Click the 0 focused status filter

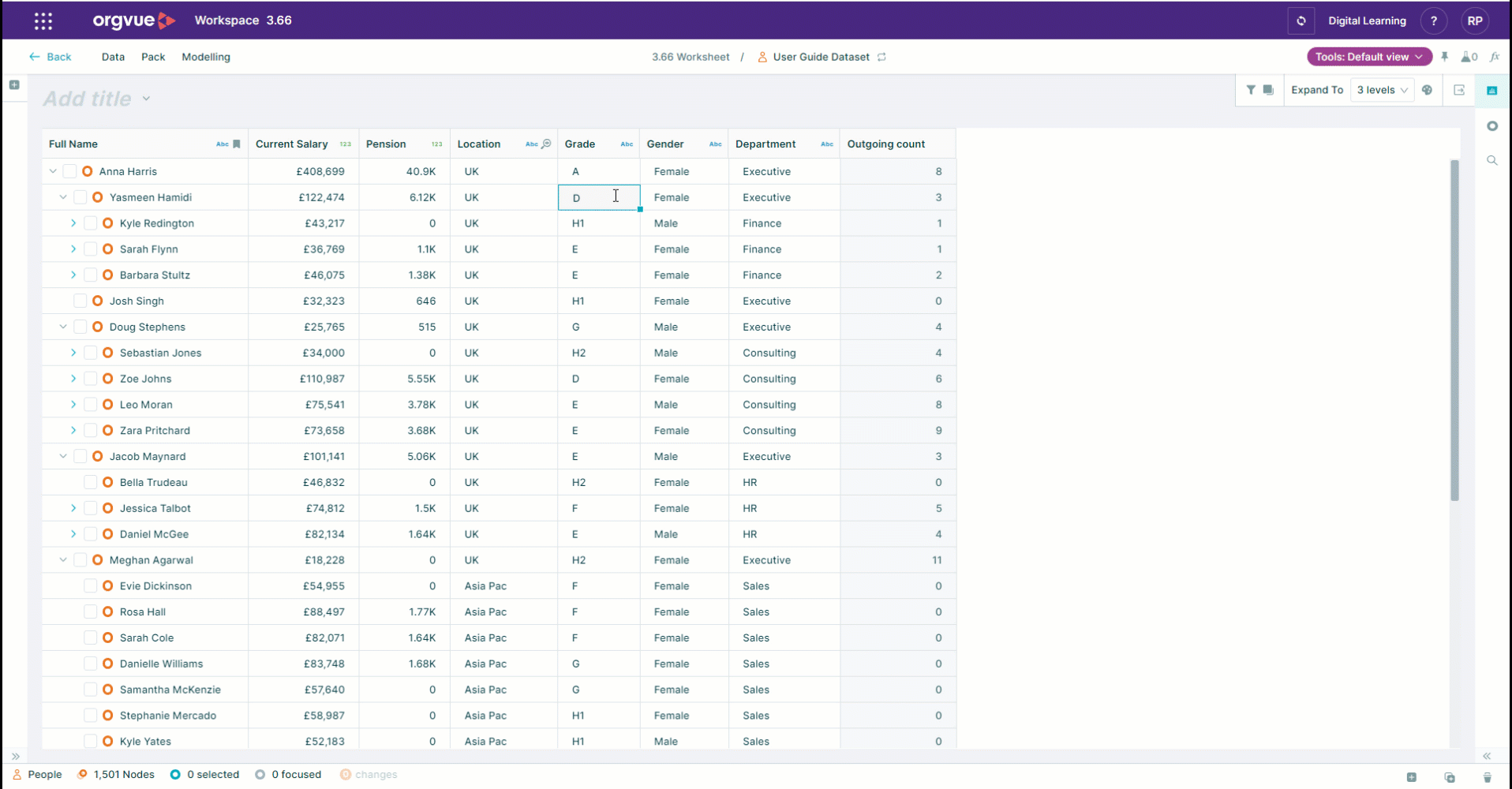click(x=288, y=775)
